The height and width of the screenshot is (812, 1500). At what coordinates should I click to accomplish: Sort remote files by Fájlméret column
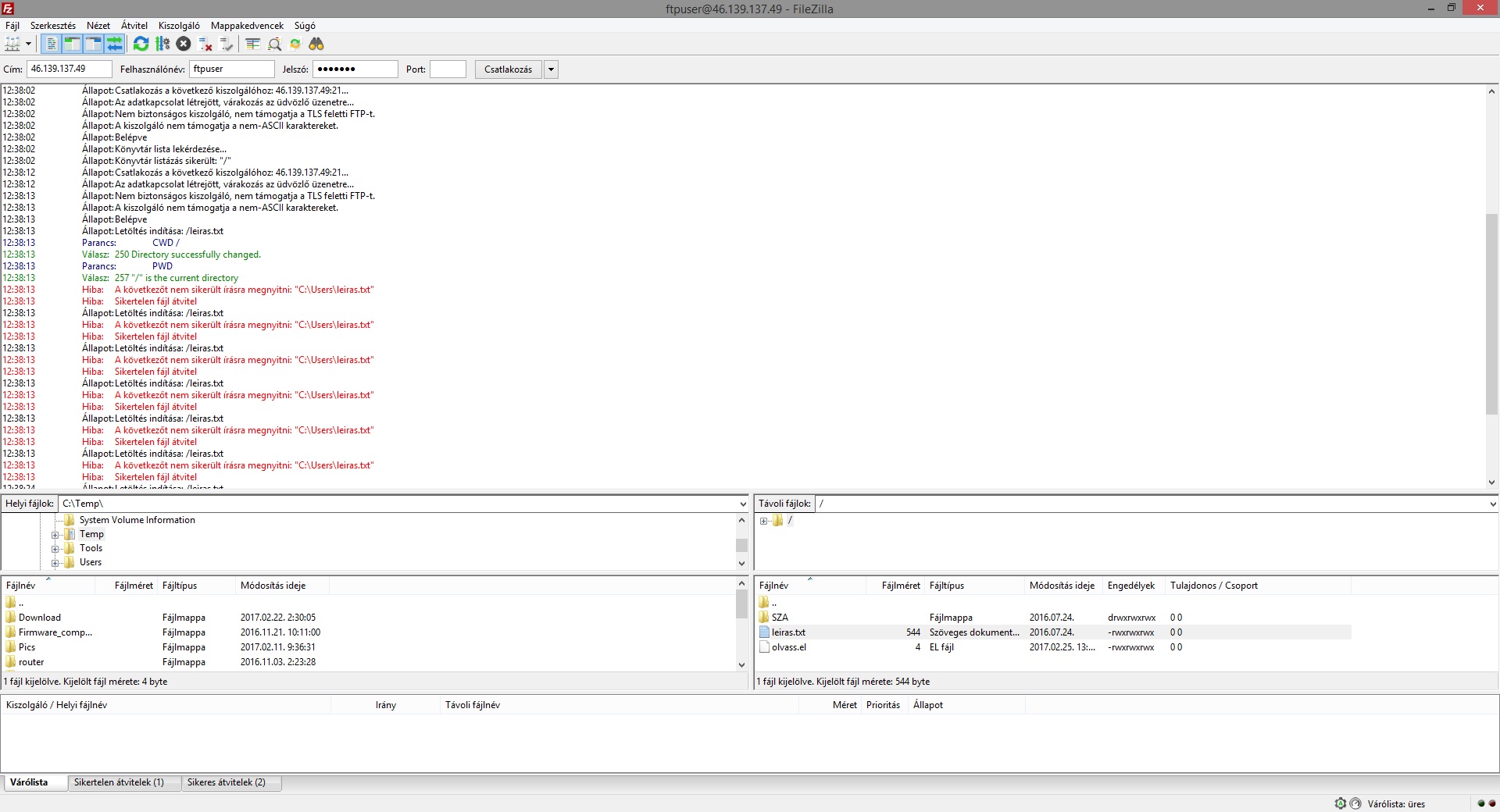click(x=895, y=586)
